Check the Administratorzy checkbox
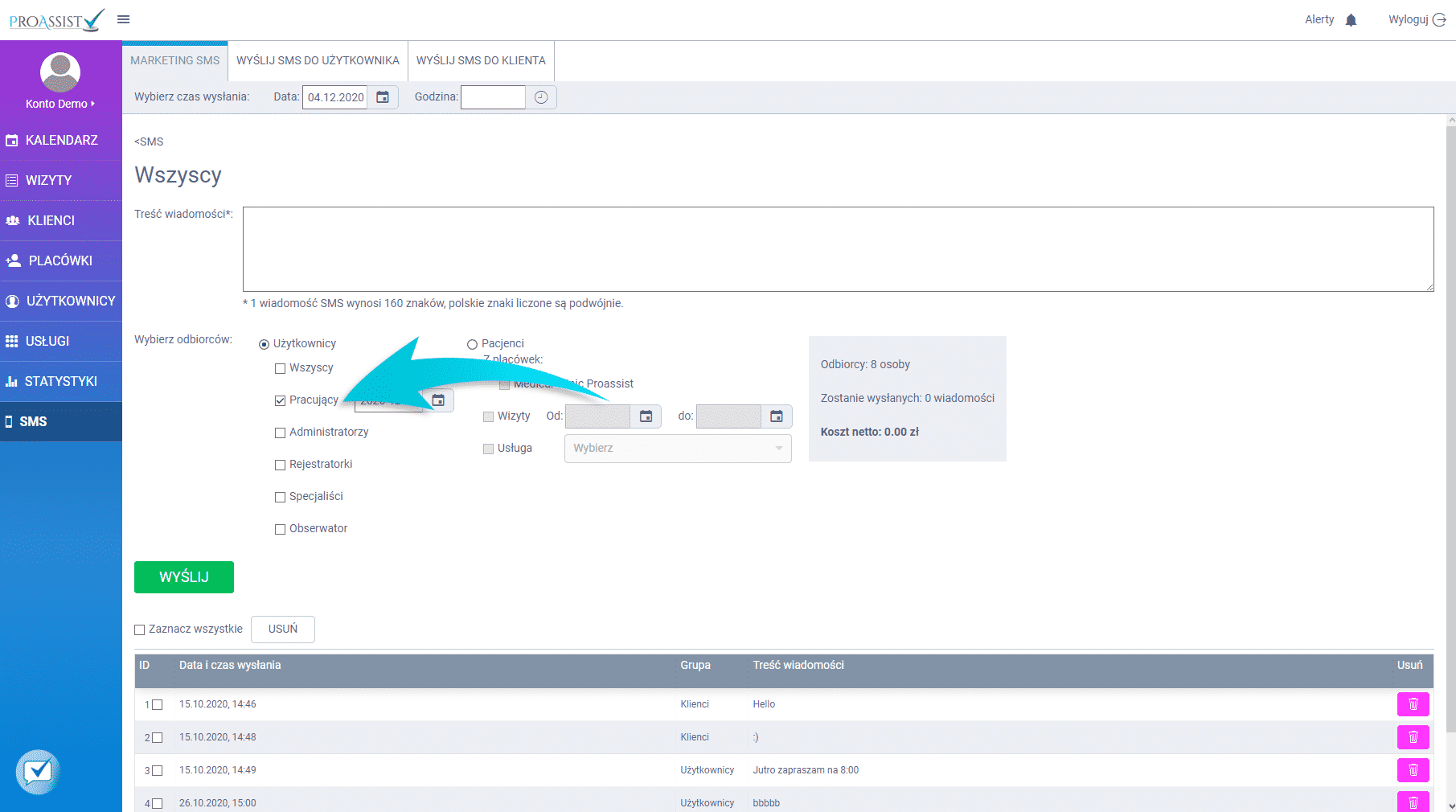This screenshot has width=1456, height=812. click(280, 433)
